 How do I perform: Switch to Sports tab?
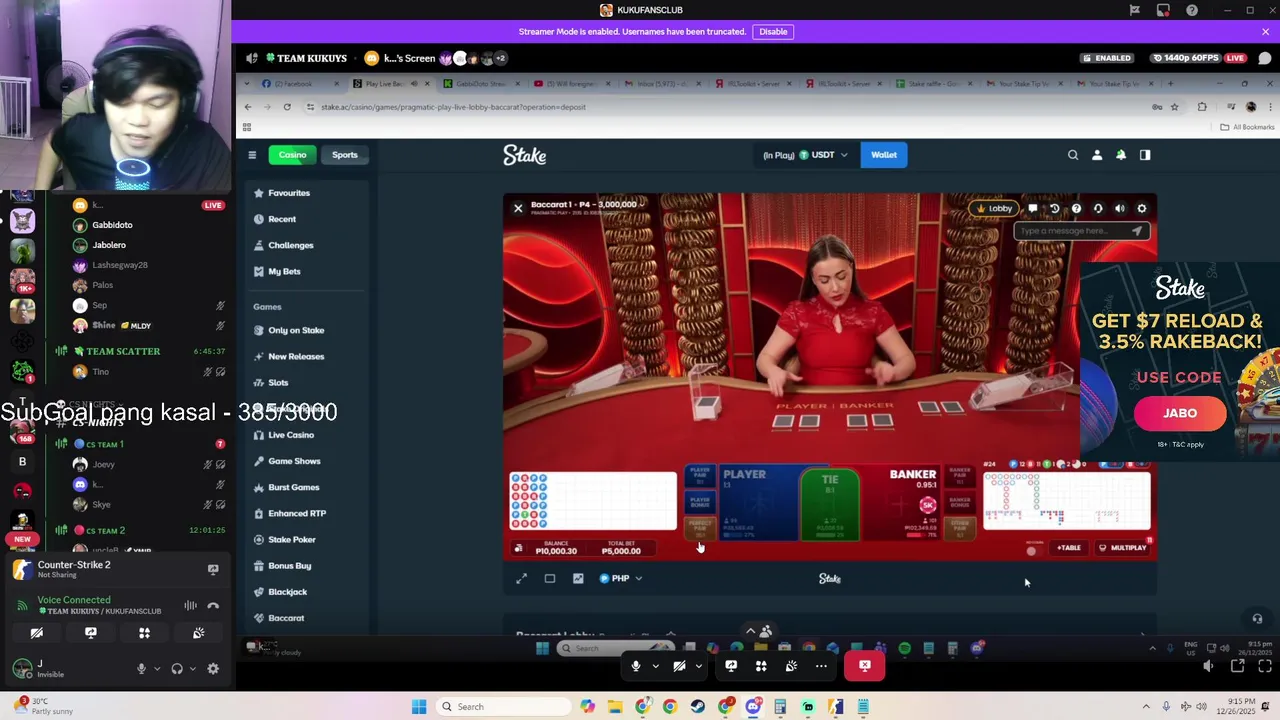click(x=345, y=155)
